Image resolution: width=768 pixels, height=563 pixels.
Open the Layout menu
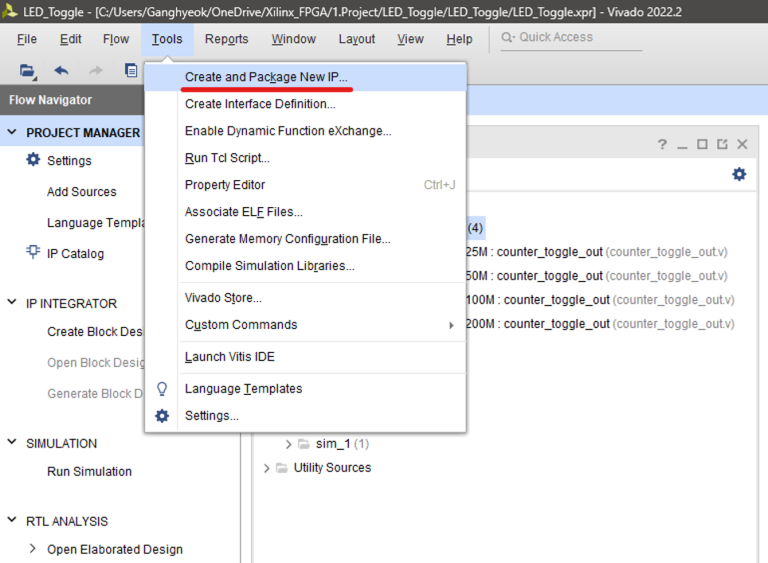(357, 39)
